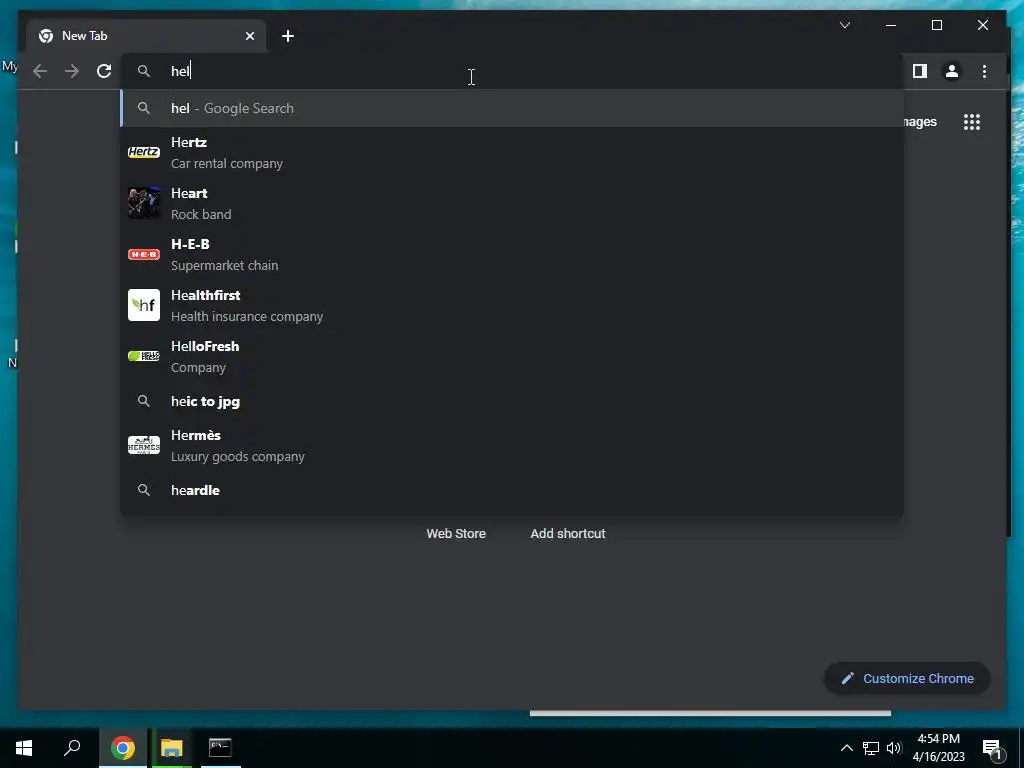
Task: Open the Web Store shortcut
Action: pyautogui.click(x=456, y=534)
